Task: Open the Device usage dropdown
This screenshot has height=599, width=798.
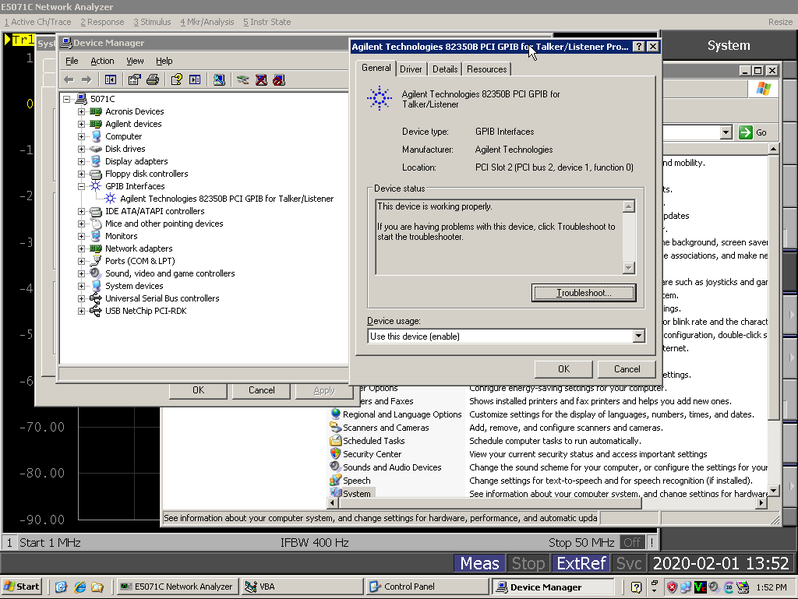Action: (x=637, y=337)
